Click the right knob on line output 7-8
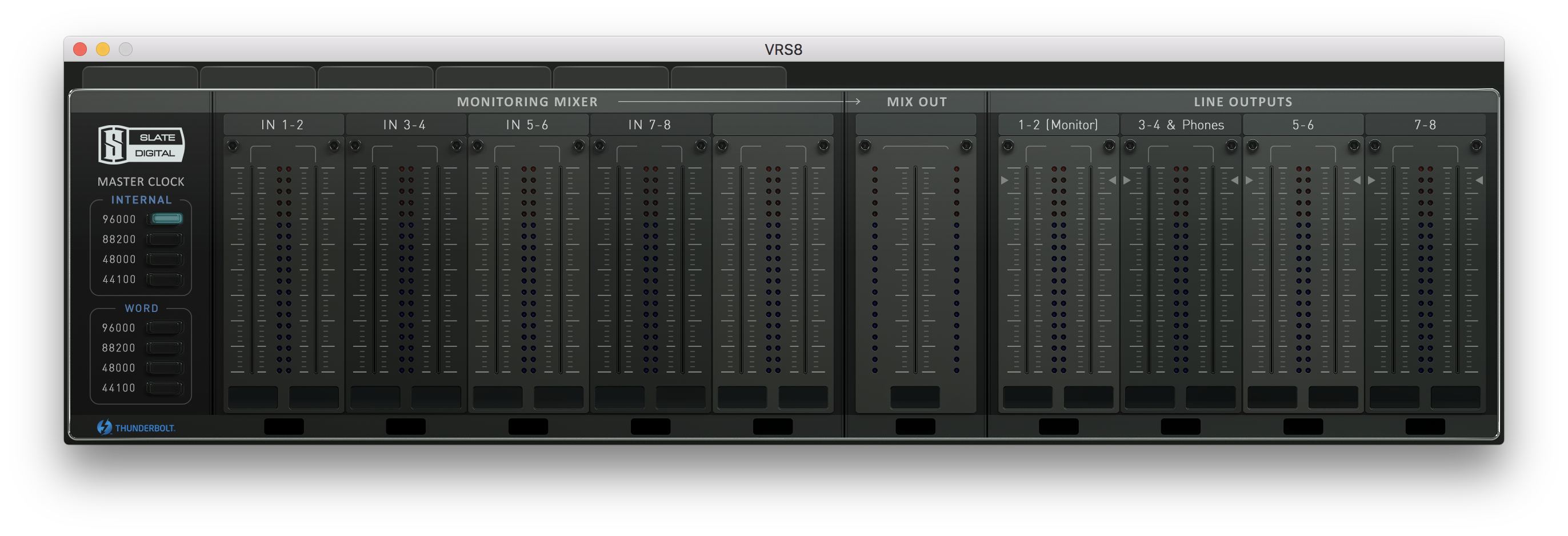1568x536 pixels. pos(1477,146)
